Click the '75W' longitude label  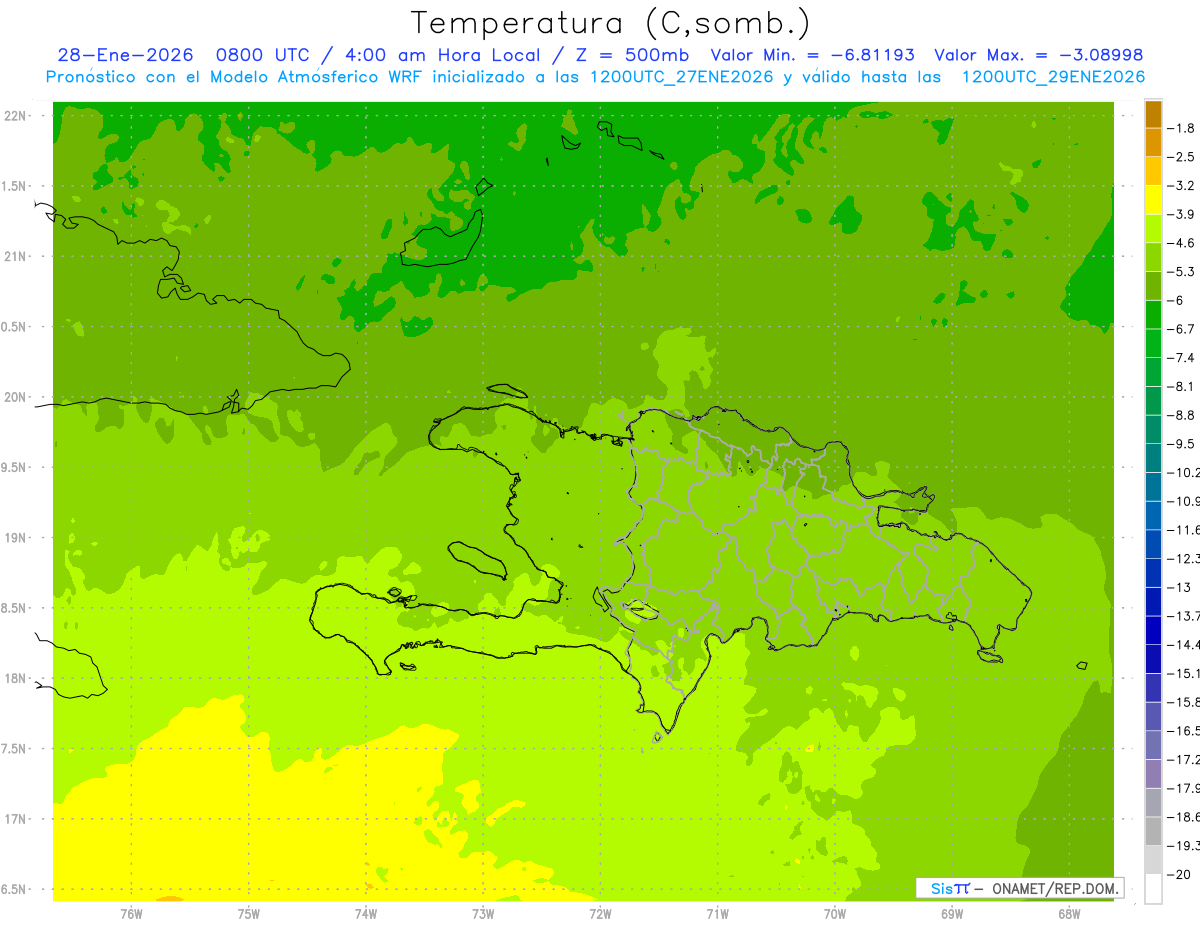click(248, 914)
